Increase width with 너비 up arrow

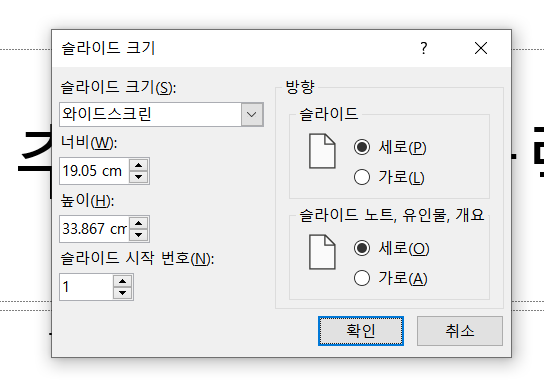point(138,165)
